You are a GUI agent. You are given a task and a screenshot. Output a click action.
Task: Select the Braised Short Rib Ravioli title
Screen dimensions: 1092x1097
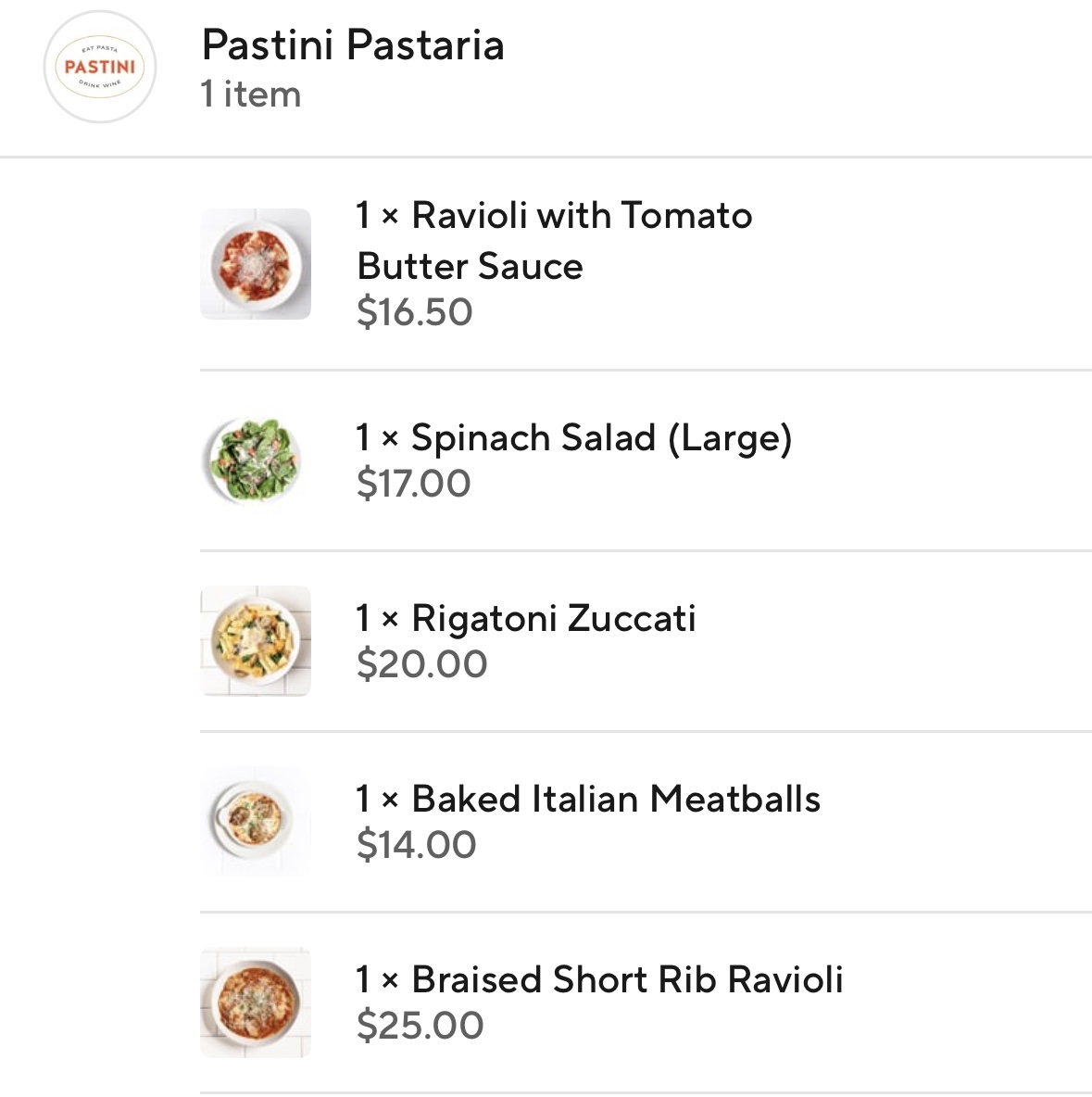coord(627,979)
